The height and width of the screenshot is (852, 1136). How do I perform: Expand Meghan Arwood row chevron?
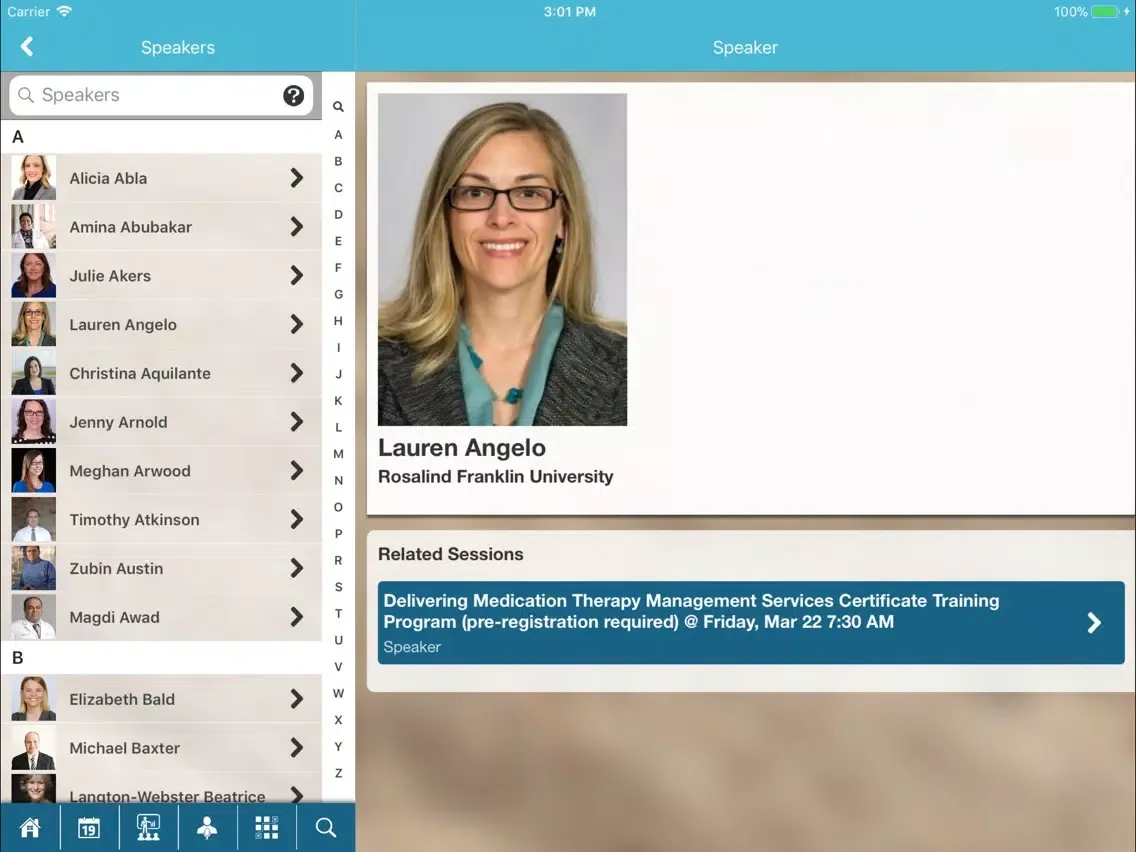pos(296,471)
